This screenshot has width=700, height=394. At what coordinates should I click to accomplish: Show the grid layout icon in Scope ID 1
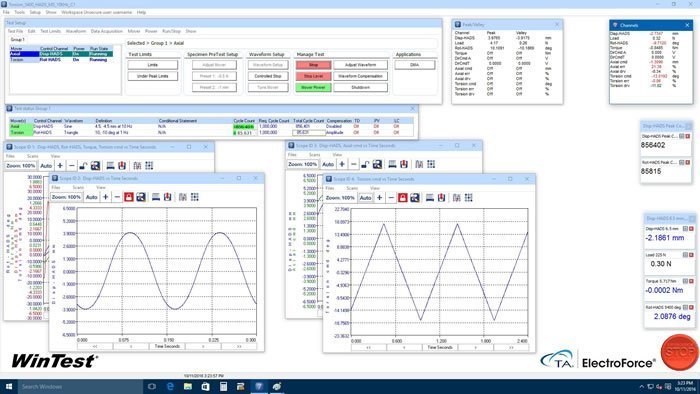pos(149,166)
